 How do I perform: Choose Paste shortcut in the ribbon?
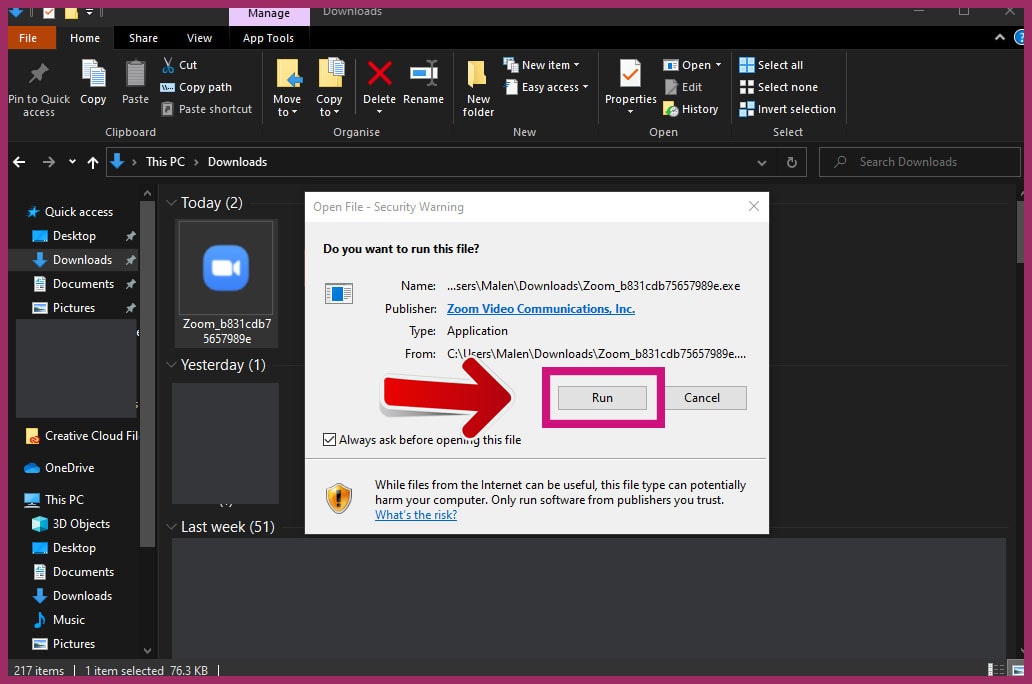coord(206,109)
